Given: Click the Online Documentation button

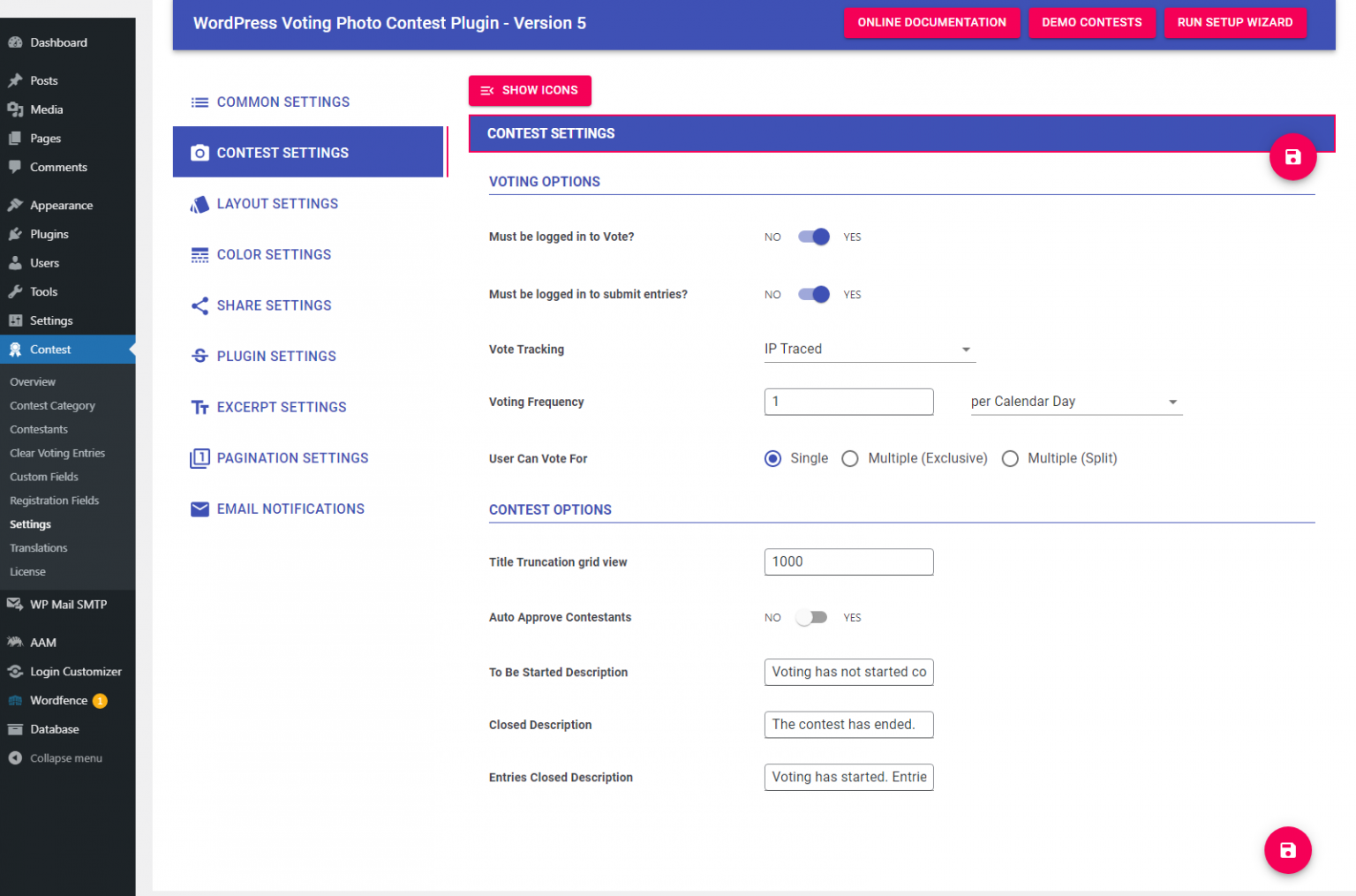Looking at the screenshot, I should pos(931,22).
